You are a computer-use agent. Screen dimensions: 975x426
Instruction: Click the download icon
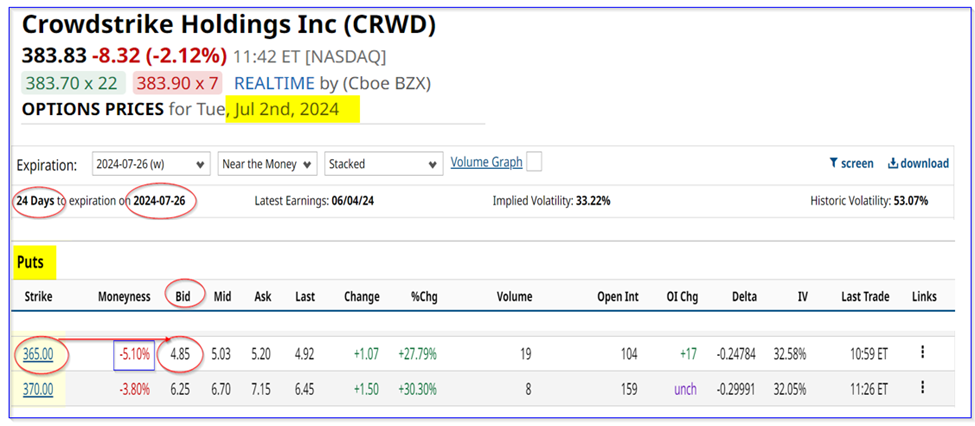(x=892, y=163)
